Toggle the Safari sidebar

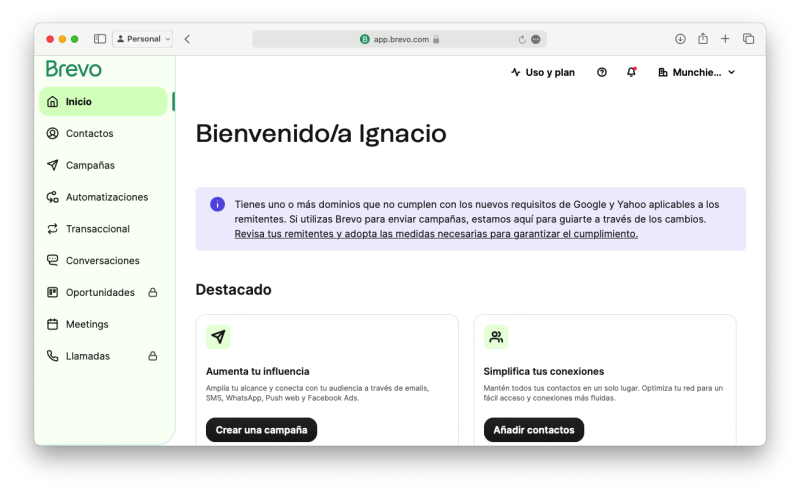[x=100, y=39]
